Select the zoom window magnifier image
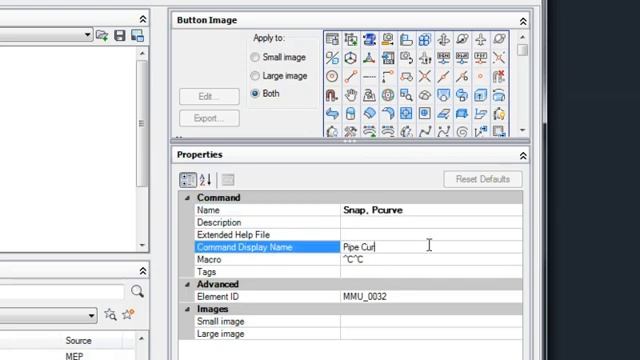This screenshot has width=640, height=360. pos(406,95)
